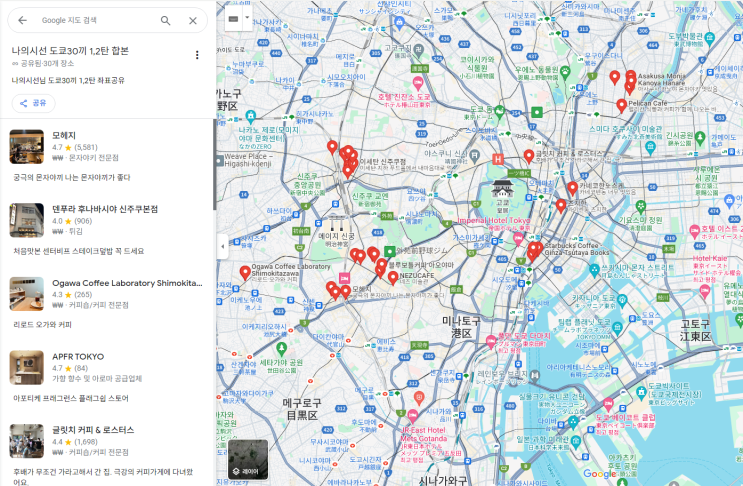Go back with the arrow in search bar

[22, 20]
